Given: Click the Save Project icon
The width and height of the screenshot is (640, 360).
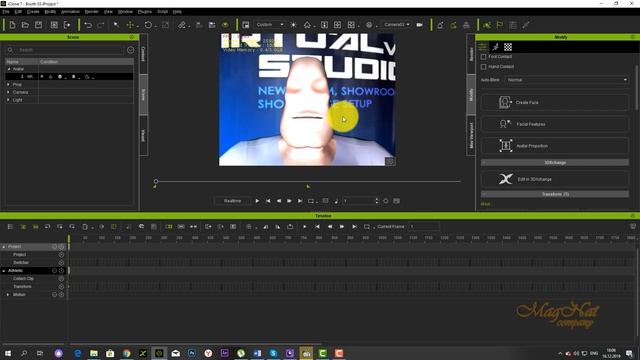Looking at the screenshot, I should [38, 25].
